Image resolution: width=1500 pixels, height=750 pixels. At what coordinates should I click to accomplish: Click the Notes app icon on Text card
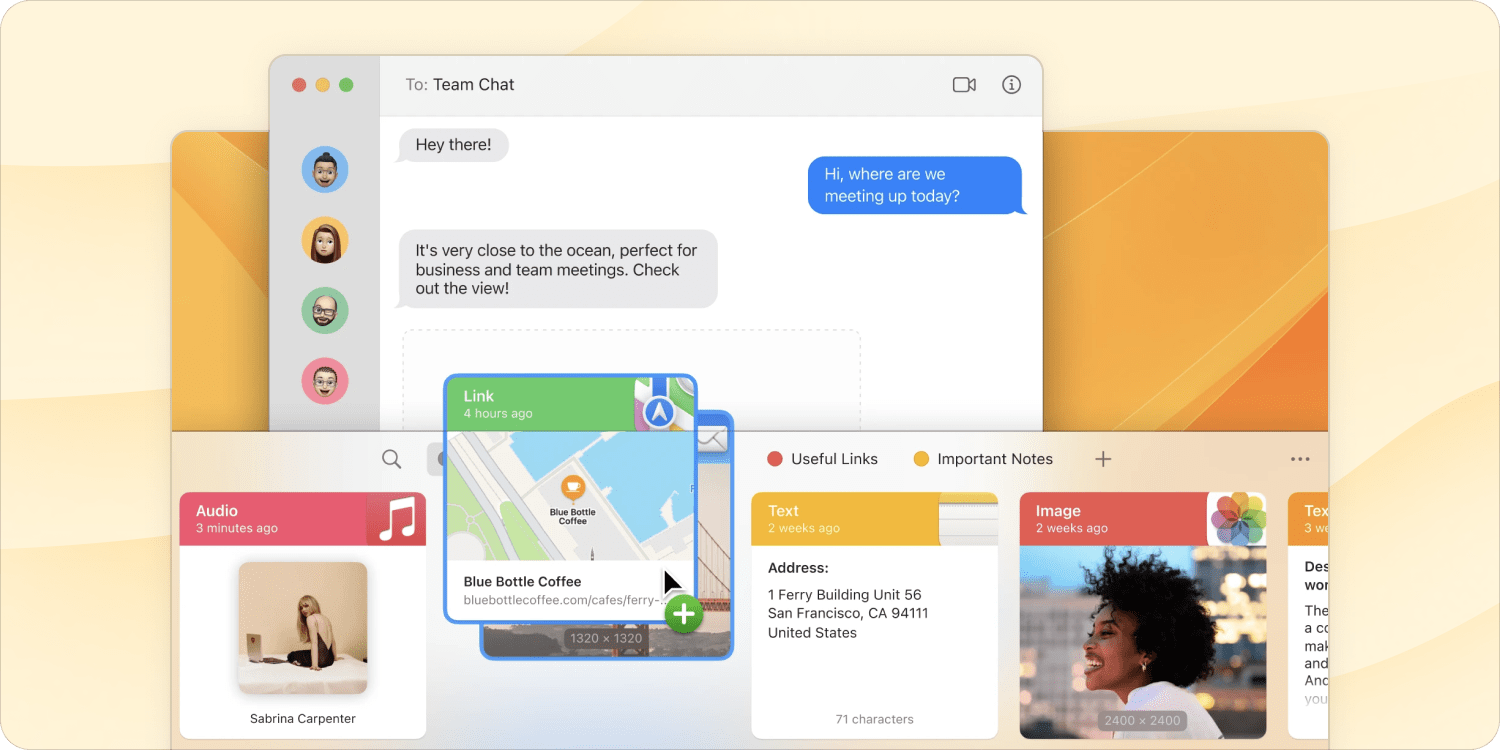[969, 519]
